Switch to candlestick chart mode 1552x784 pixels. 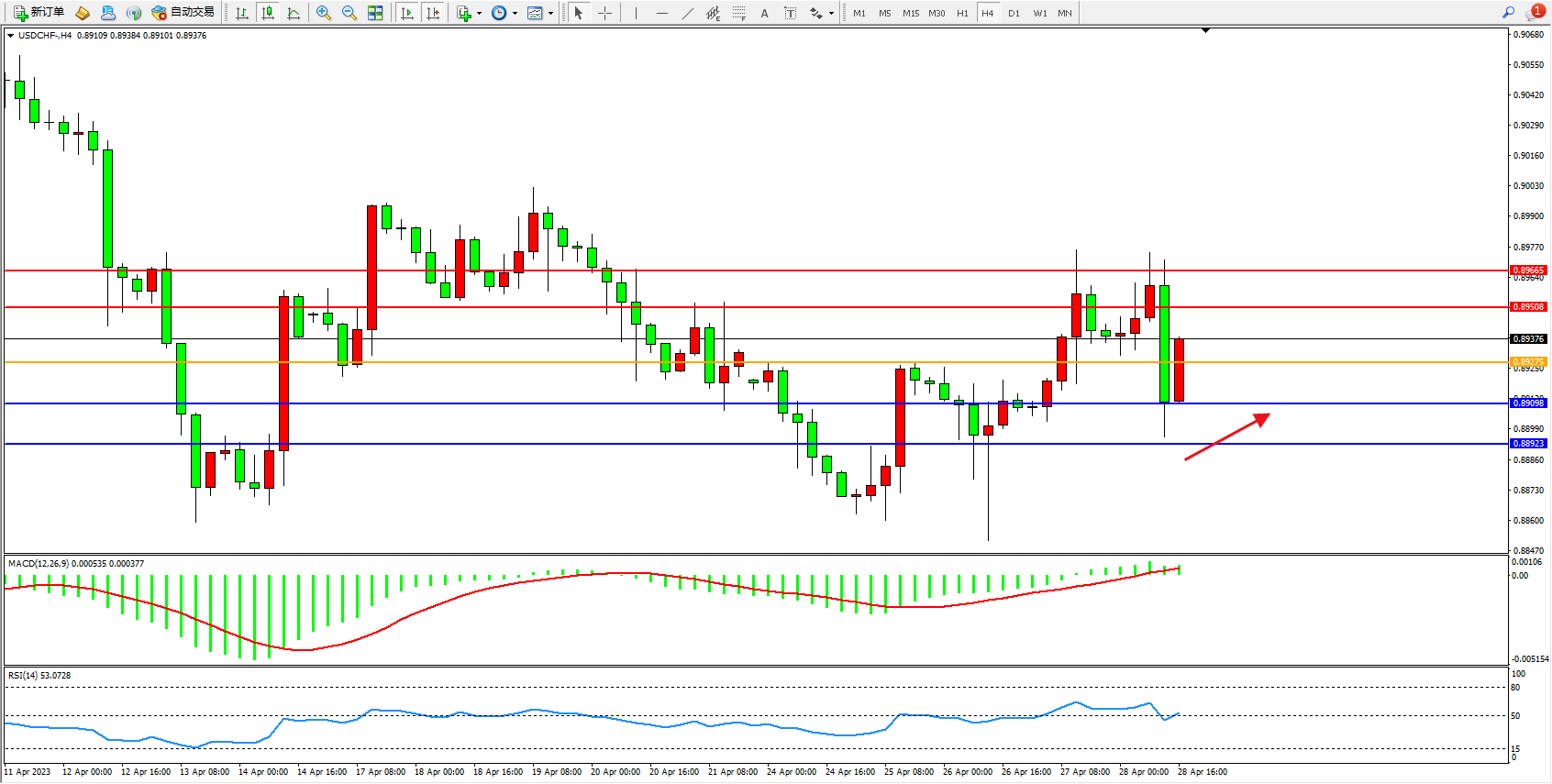pyautogui.click(x=268, y=13)
